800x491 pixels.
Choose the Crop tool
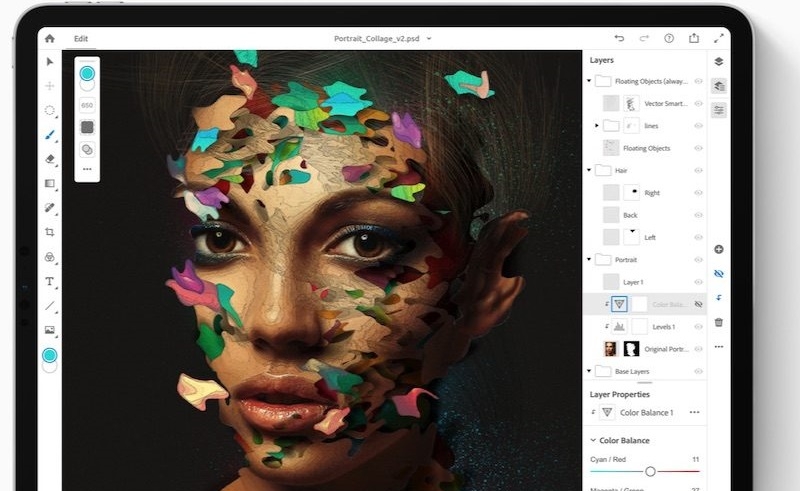(49, 232)
